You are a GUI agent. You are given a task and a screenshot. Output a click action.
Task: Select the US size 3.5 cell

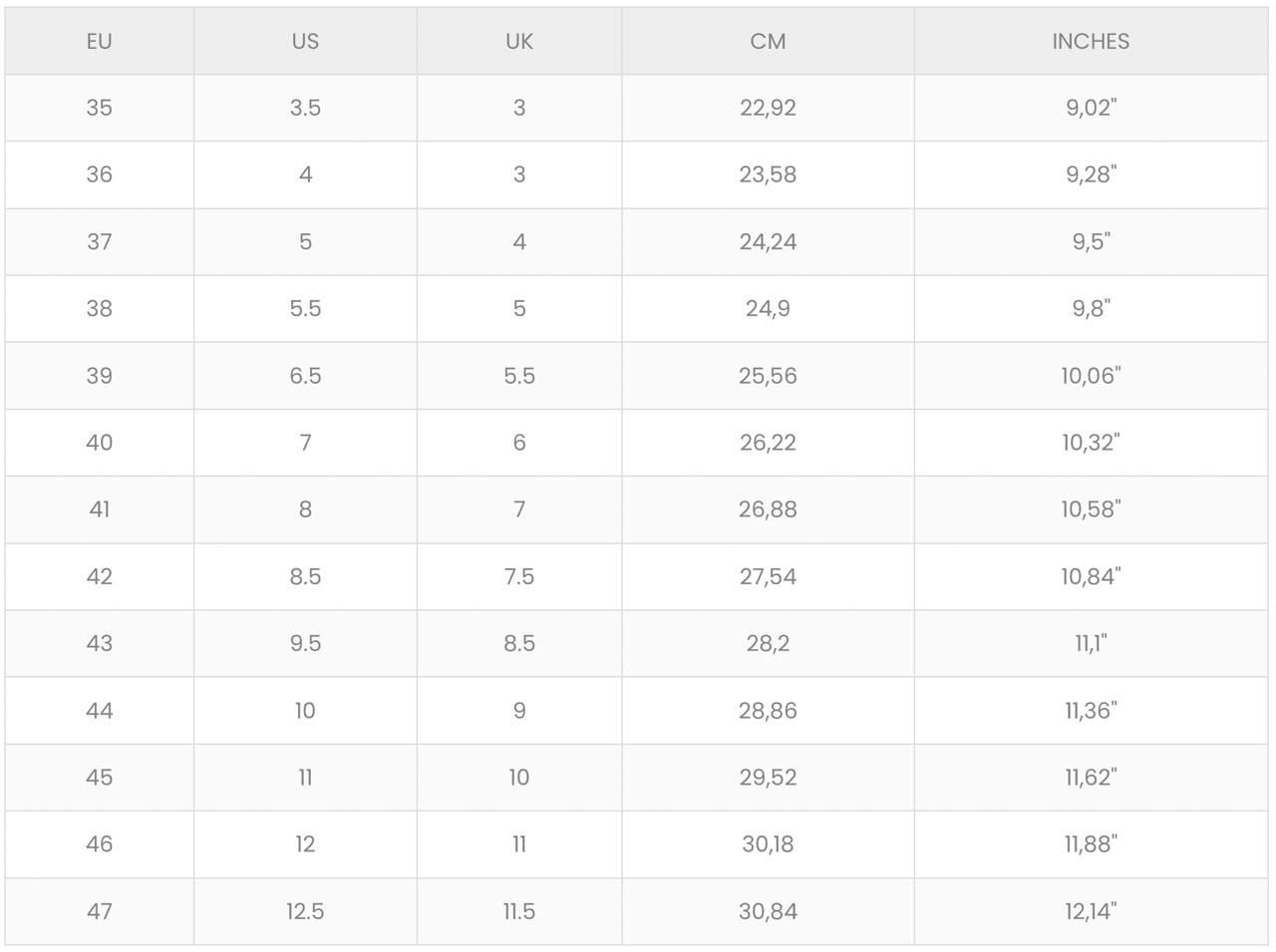pyautogui.click(x=305, y=108)
